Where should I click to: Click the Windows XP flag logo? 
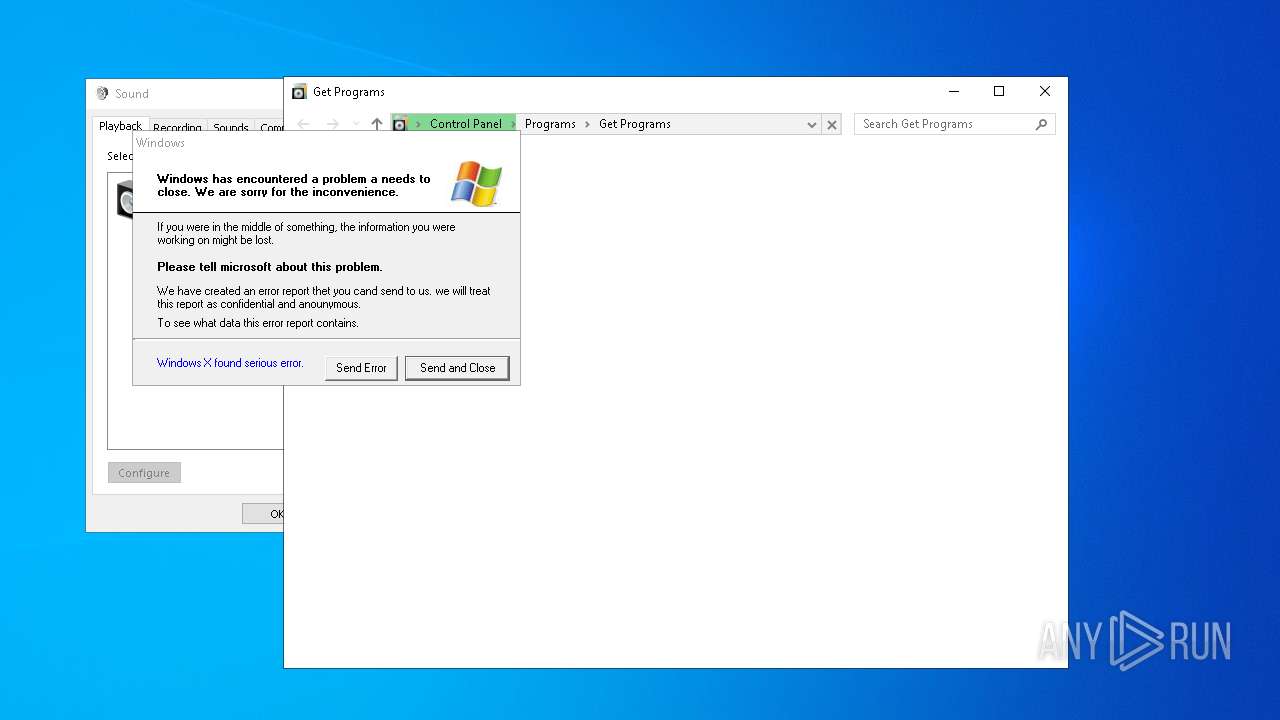(476, 183)
